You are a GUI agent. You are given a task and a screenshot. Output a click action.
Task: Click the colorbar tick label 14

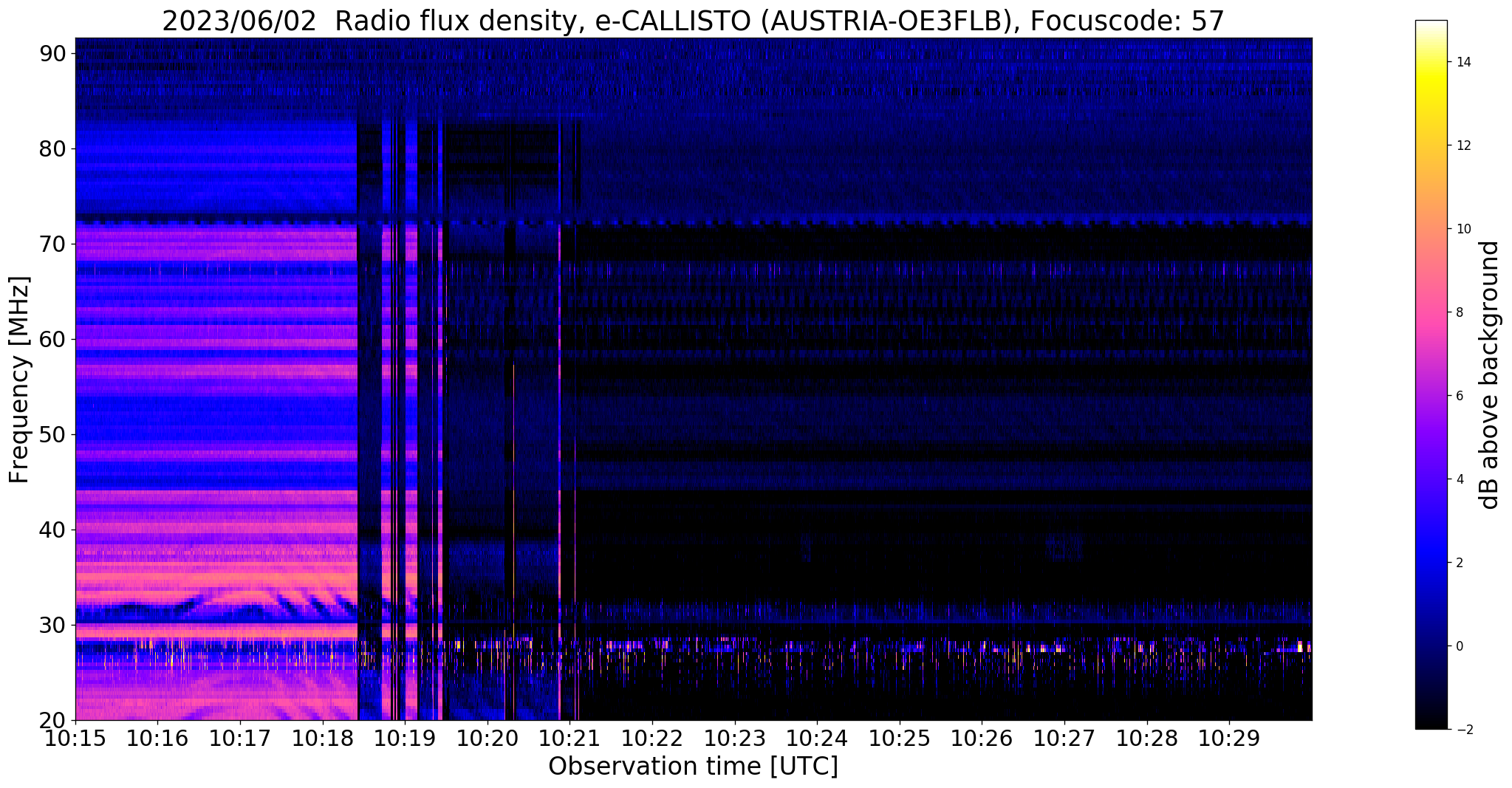click(1463, 62)
